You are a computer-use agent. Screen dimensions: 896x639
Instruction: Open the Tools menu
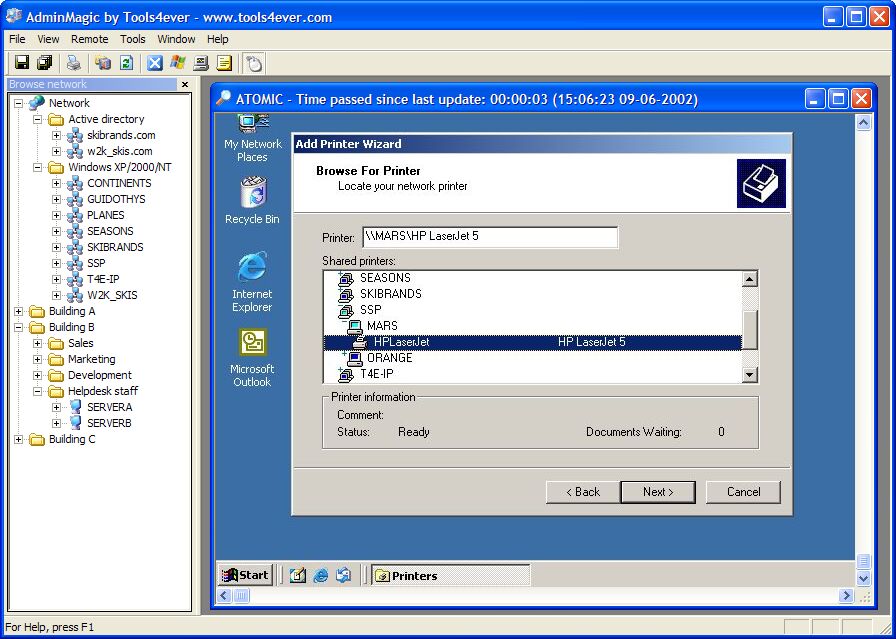(133, 39)
